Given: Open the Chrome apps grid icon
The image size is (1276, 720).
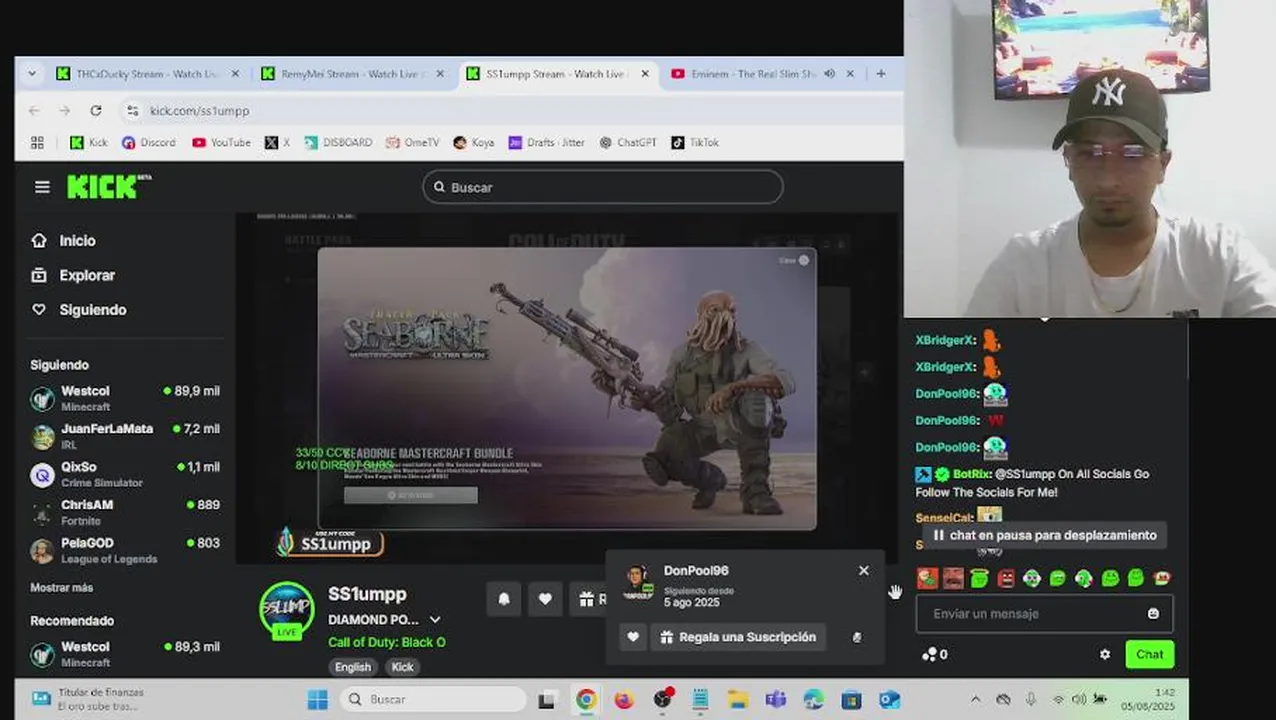Looking at the screenshot, I should (37, 143).
